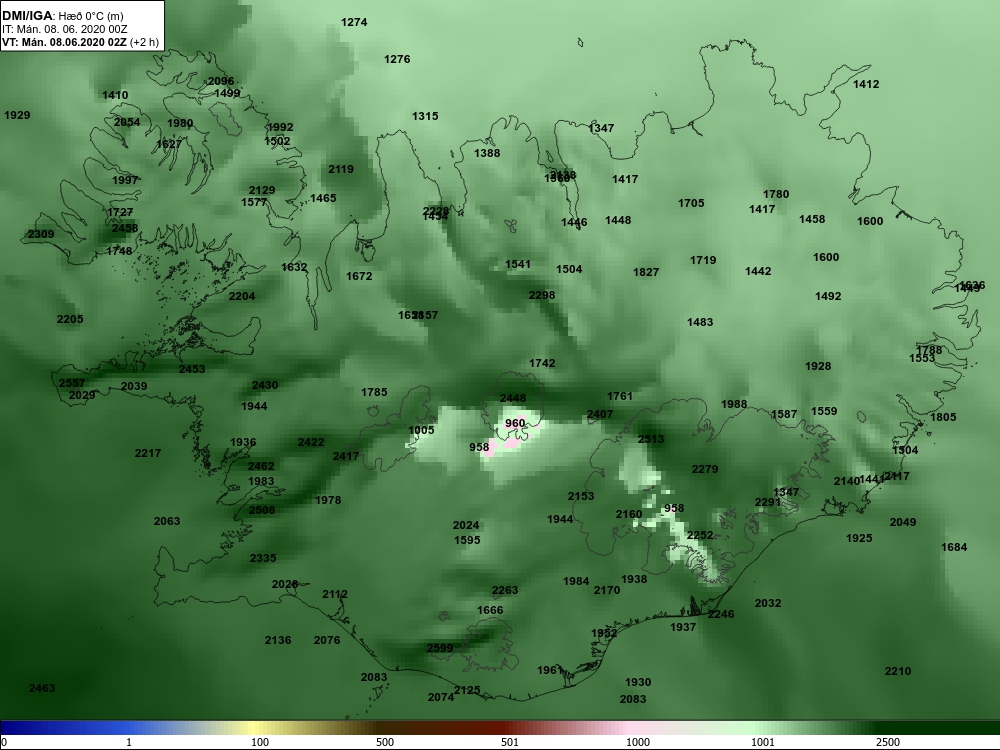Image resolution: width=1000 pixels, height=750 pixels.
Task: Click the map value '2279'
Action: (705, 469)
